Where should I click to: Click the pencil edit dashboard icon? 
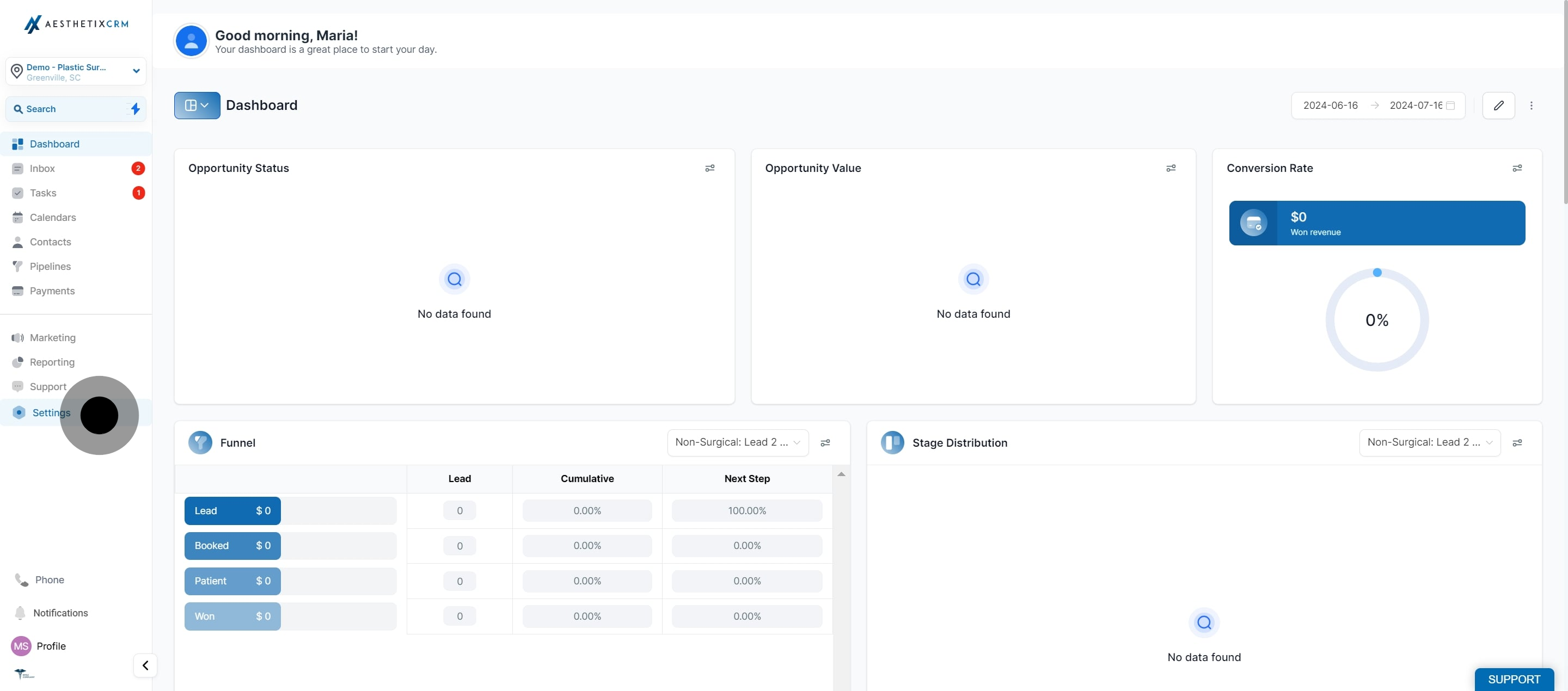click(1498, 105)
